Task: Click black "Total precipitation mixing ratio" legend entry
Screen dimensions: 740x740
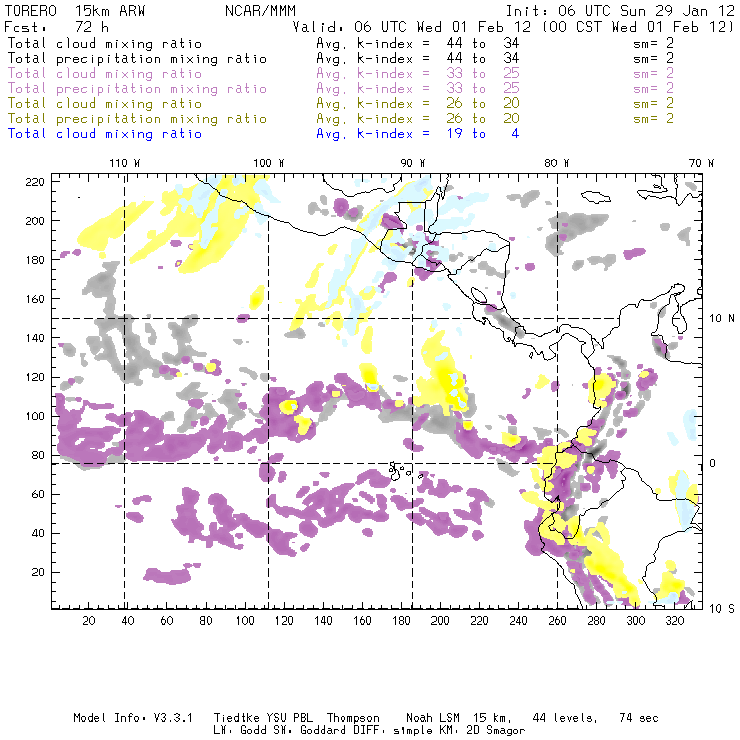Action: tap(137, 59)
